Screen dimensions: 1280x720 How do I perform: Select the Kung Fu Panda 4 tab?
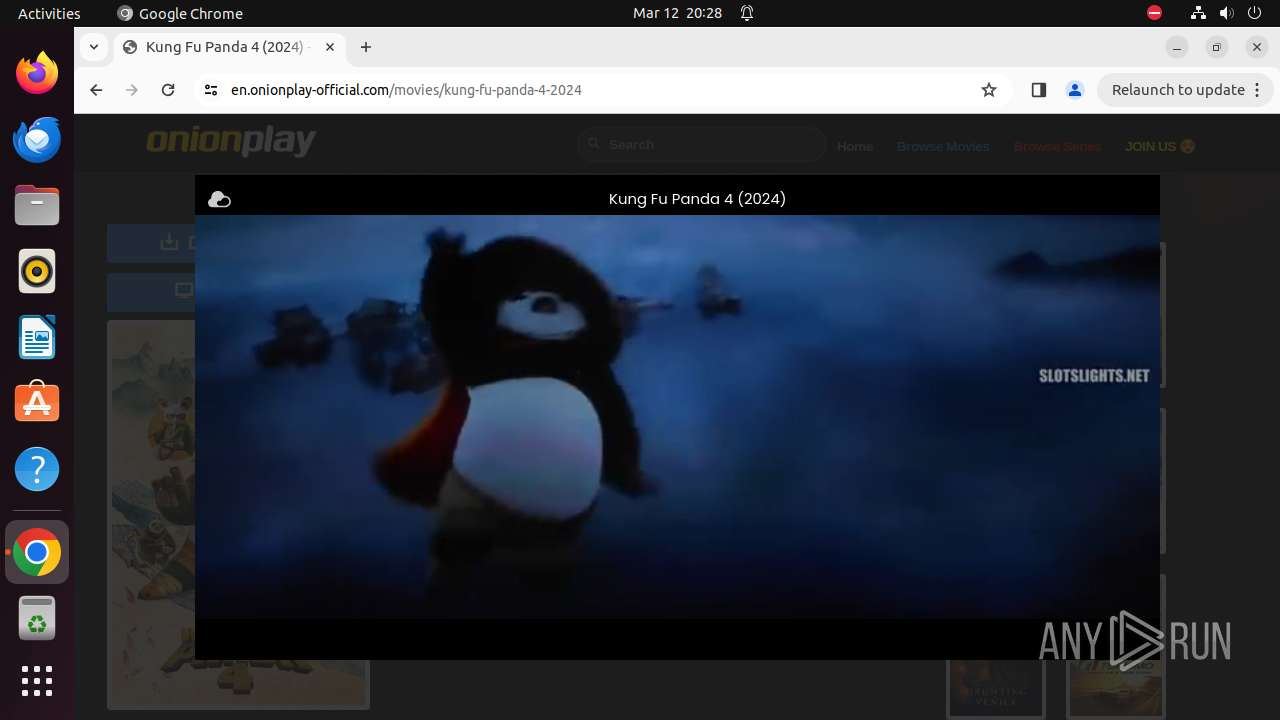click(229, 47)
